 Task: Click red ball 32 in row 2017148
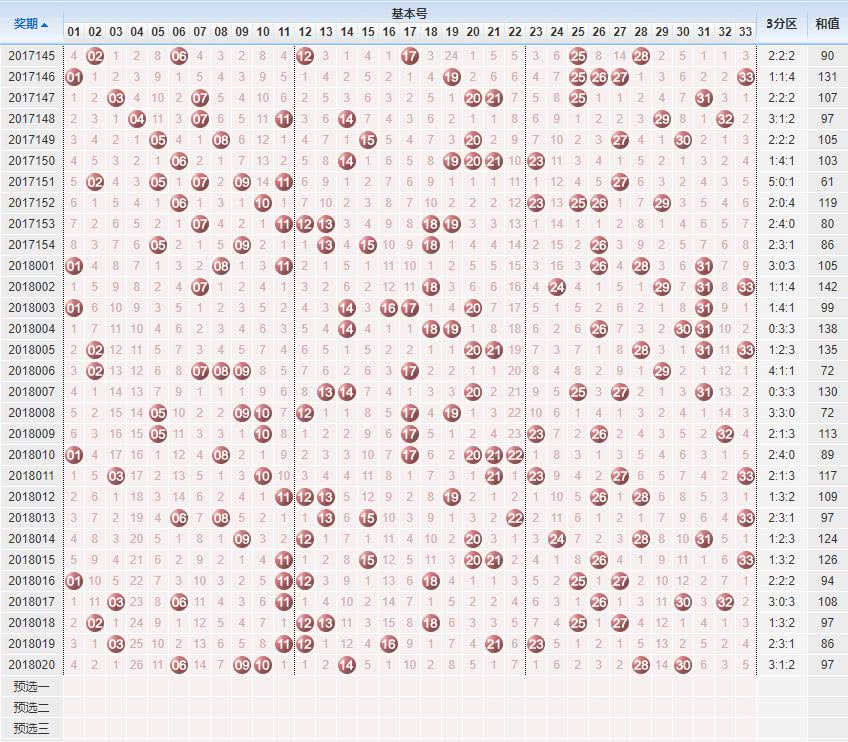point(725,119)
